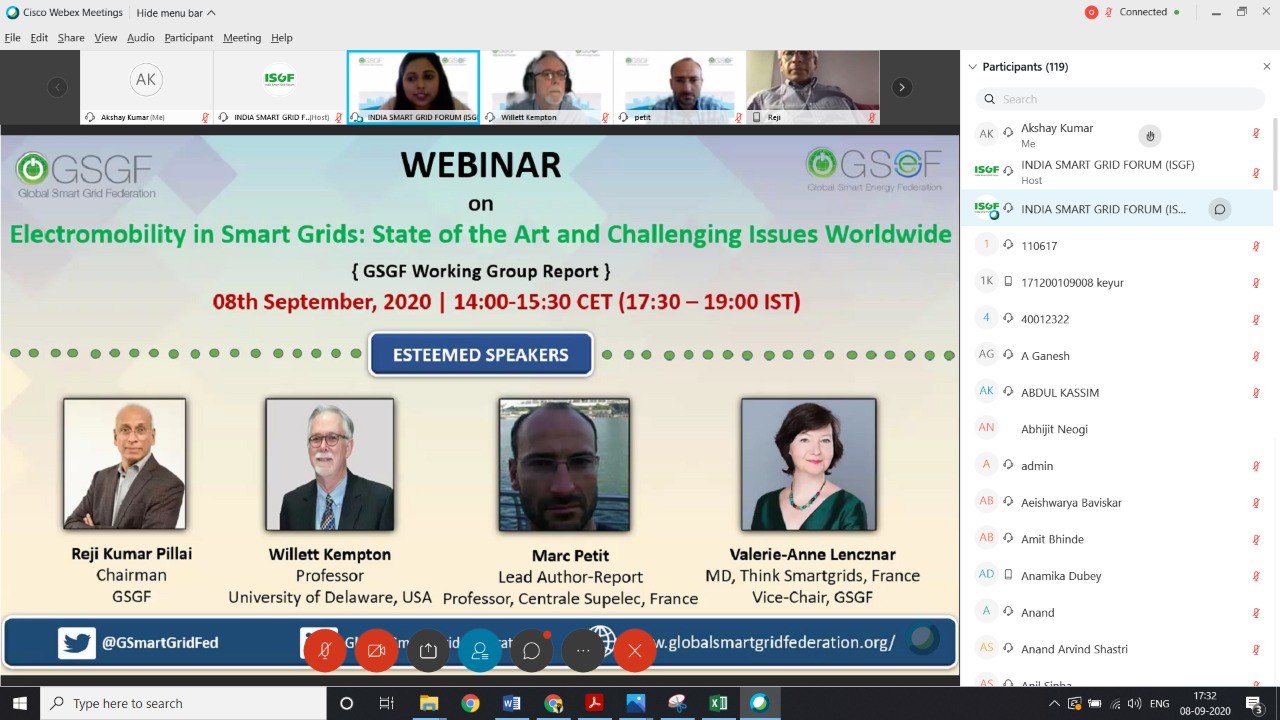Leave meeting with the red X button

[x=635, y=651]
